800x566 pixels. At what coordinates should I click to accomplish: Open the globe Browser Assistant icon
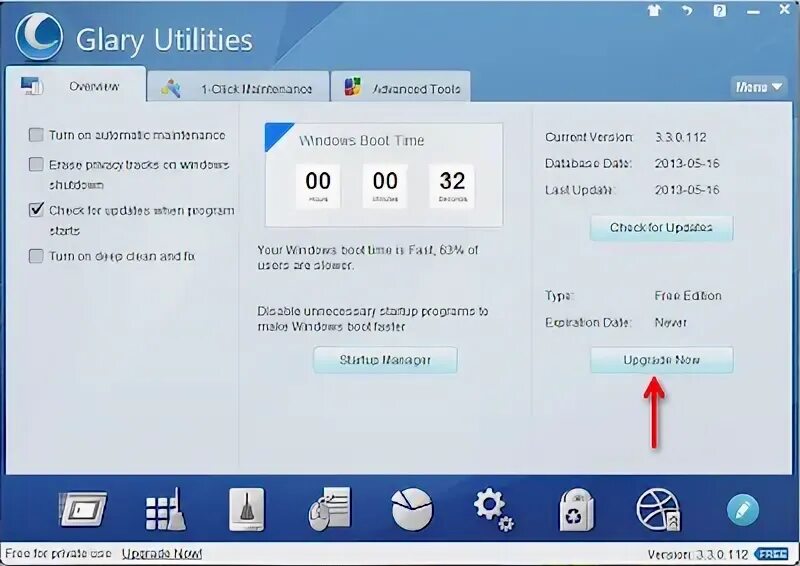click(x=659, y=509)
